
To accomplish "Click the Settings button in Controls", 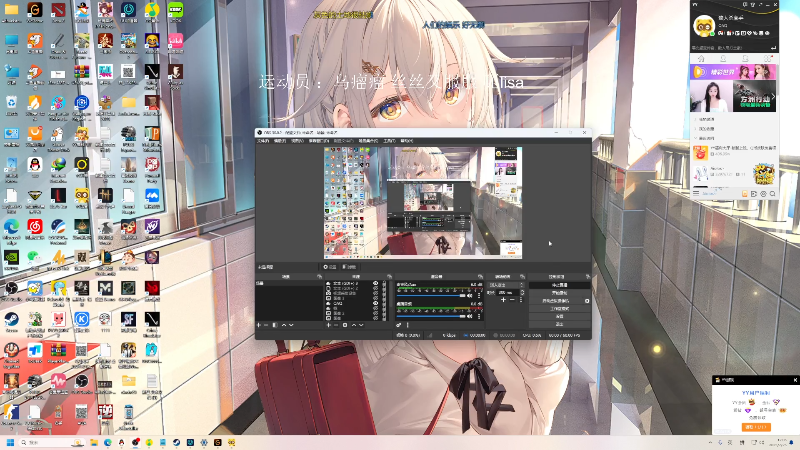I will 560,316.
